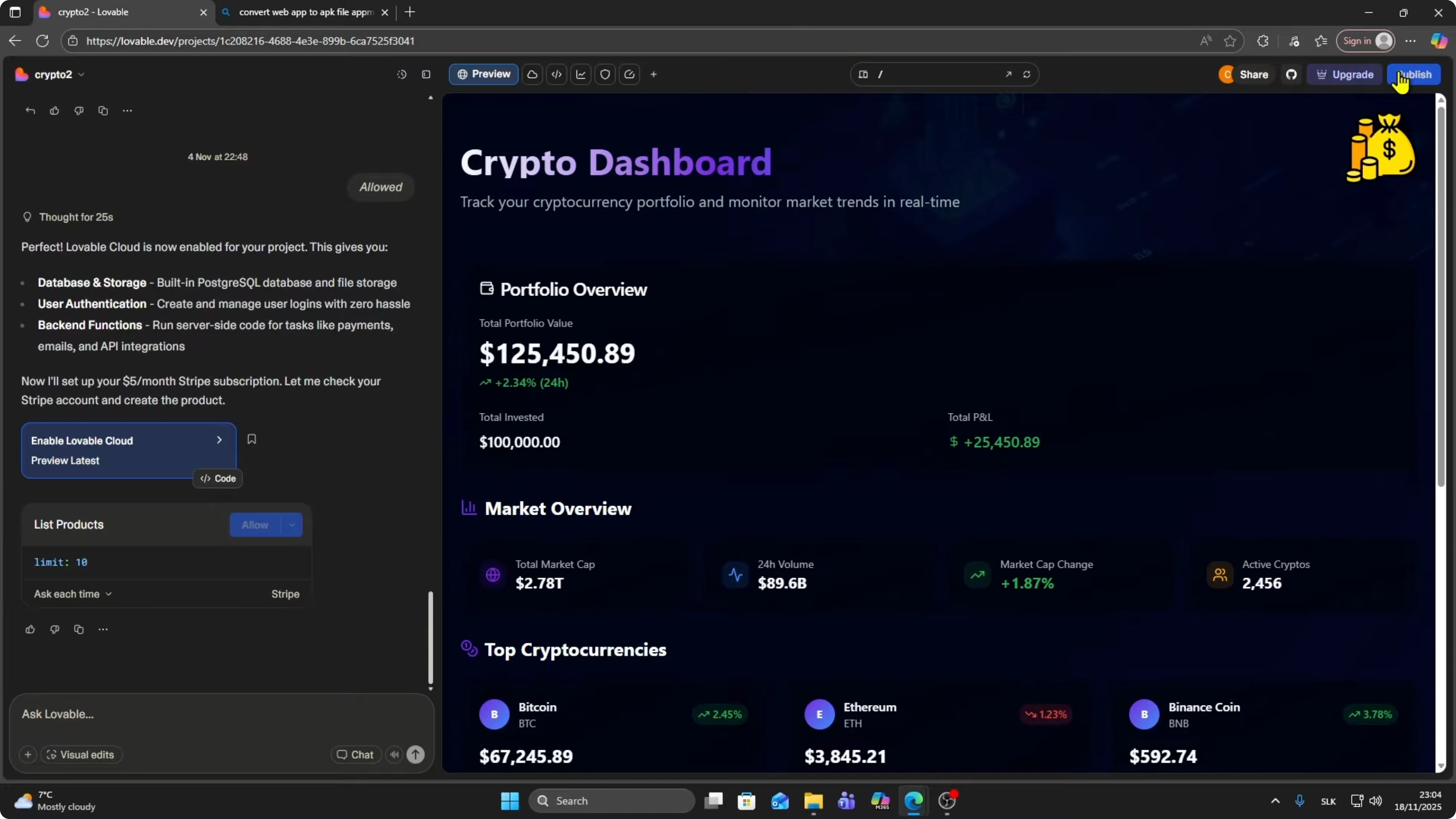Viewport: 1456px width, 819px height.
Task: Open the Code editor view icon
Action: pyautogui.click(x=556, y=74)
